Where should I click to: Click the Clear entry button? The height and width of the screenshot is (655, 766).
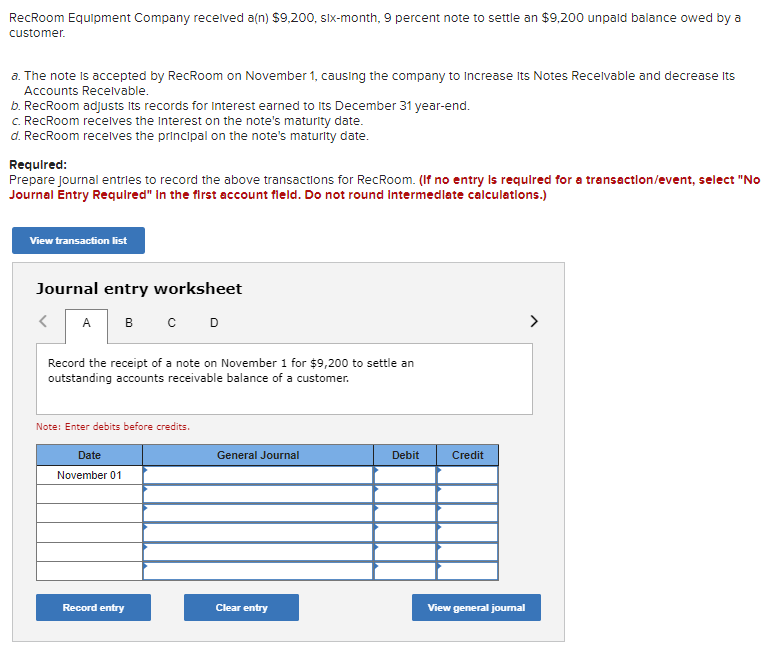(x=241, y=608)
